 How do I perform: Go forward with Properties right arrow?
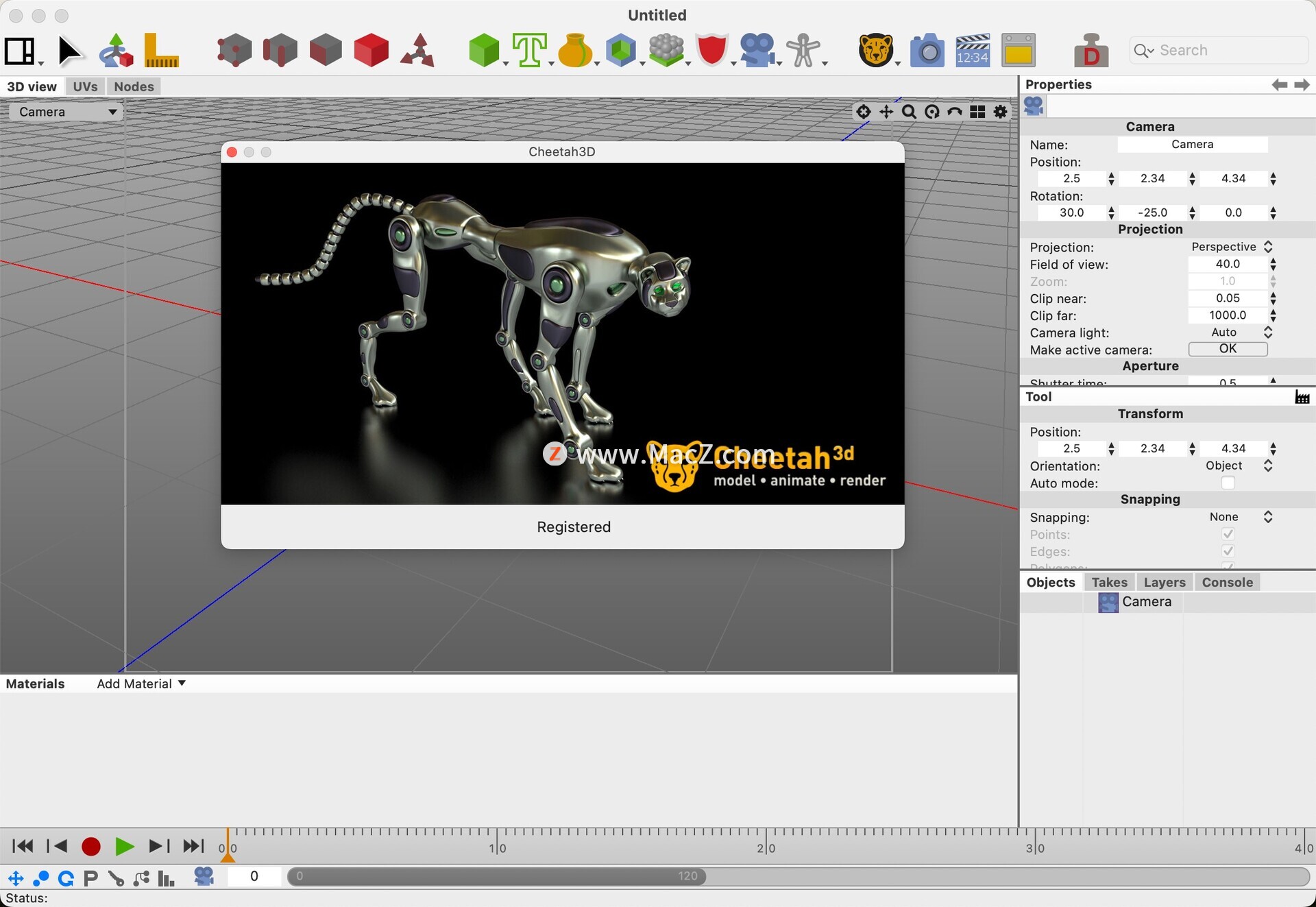1302,84
